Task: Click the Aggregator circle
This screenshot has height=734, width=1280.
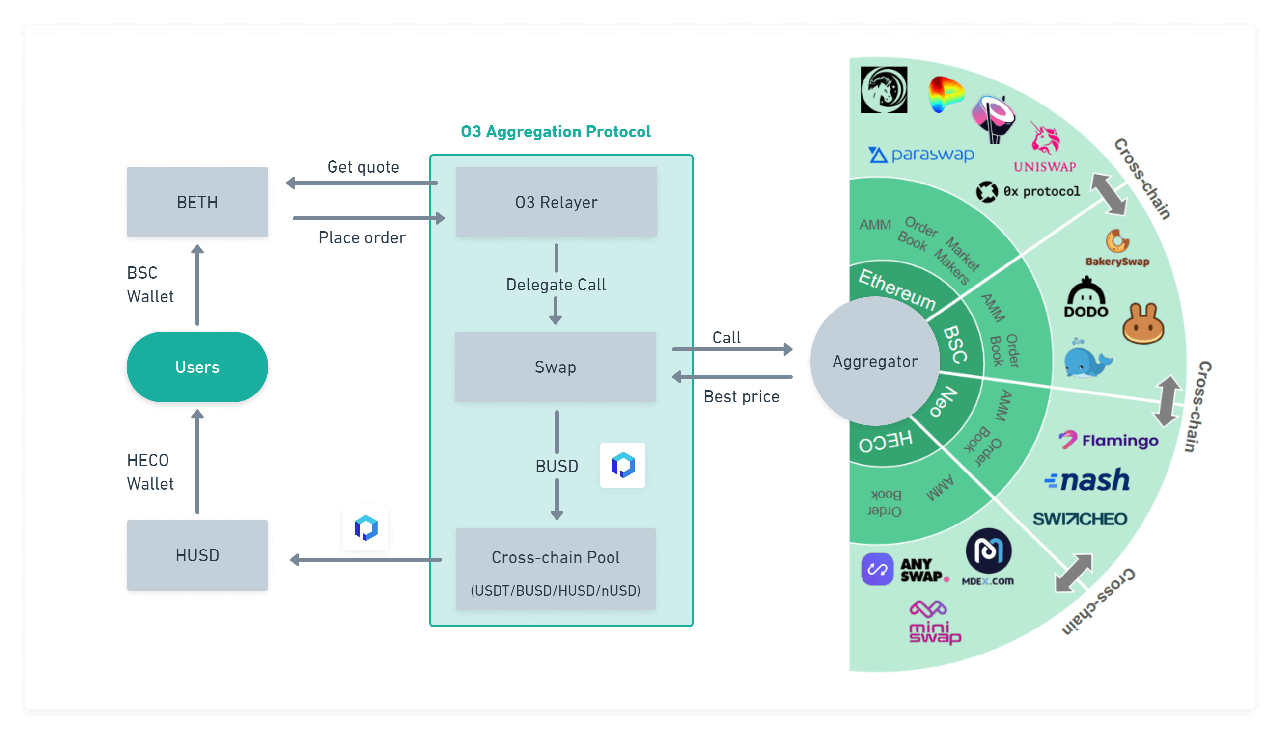Action: (x=875, y=362)
